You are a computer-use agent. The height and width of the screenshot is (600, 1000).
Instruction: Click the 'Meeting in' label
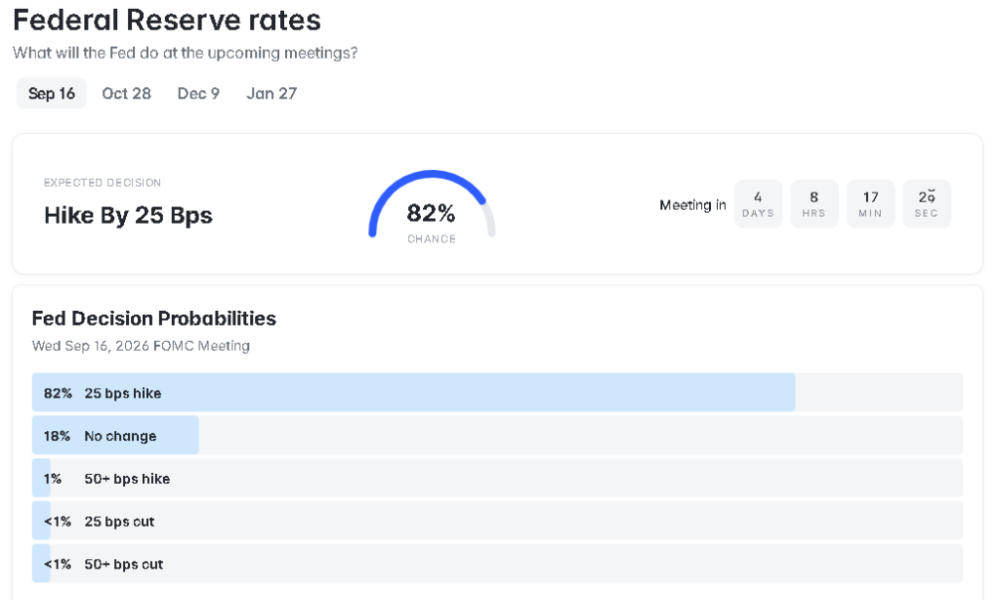point(693,205)
